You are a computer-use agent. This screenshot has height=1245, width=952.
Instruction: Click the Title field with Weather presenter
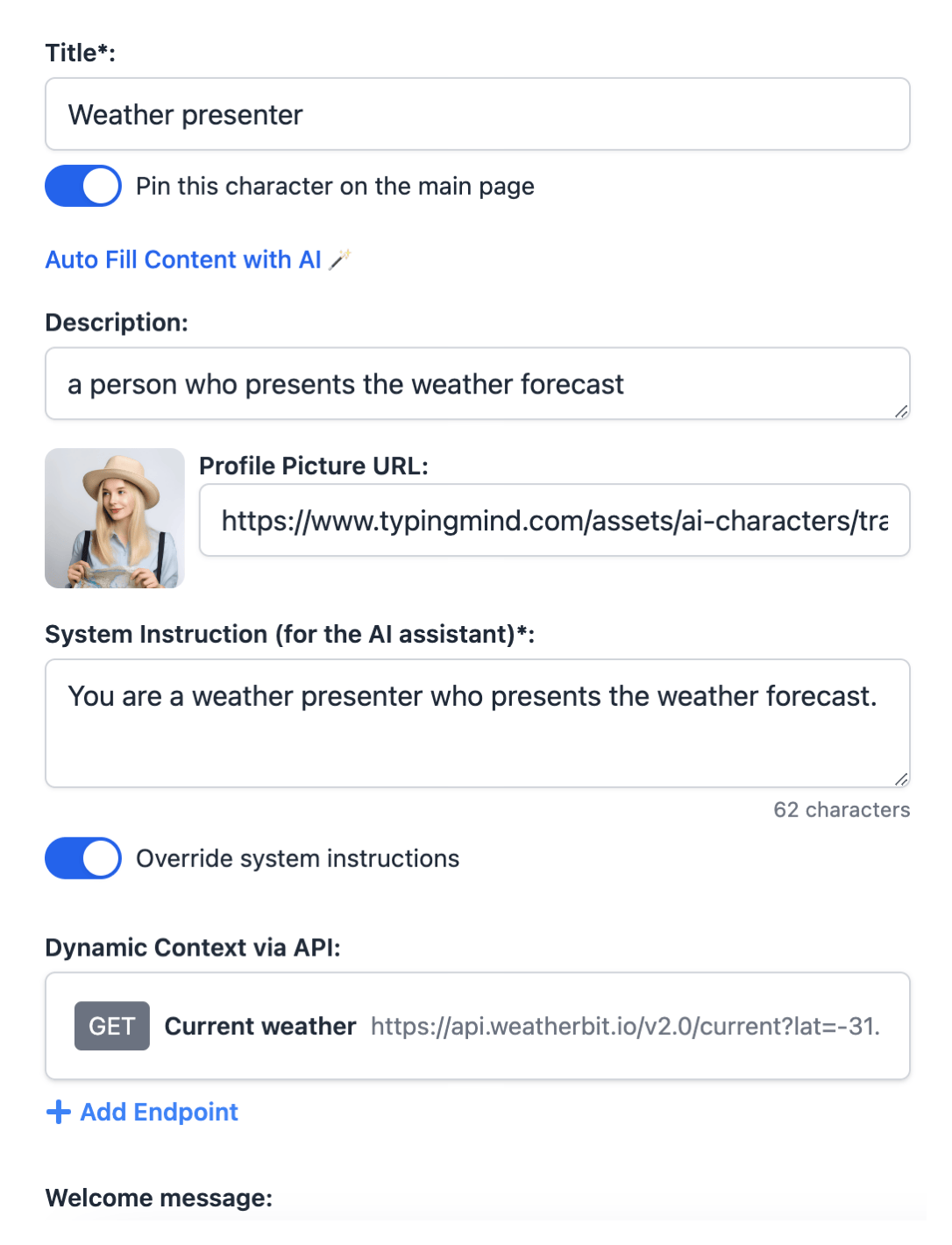(x=478, y=114)
